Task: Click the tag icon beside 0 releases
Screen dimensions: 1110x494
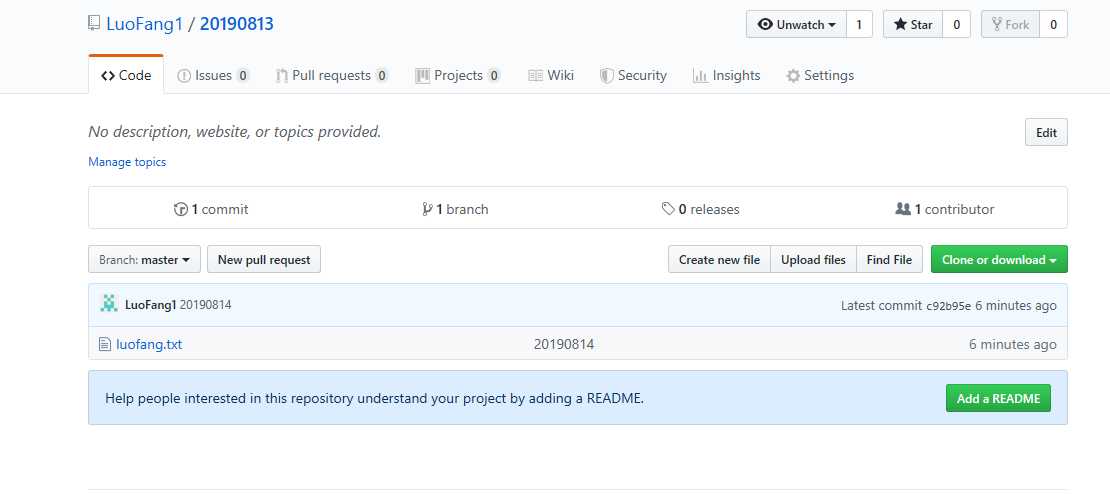Action: (668, 209)
